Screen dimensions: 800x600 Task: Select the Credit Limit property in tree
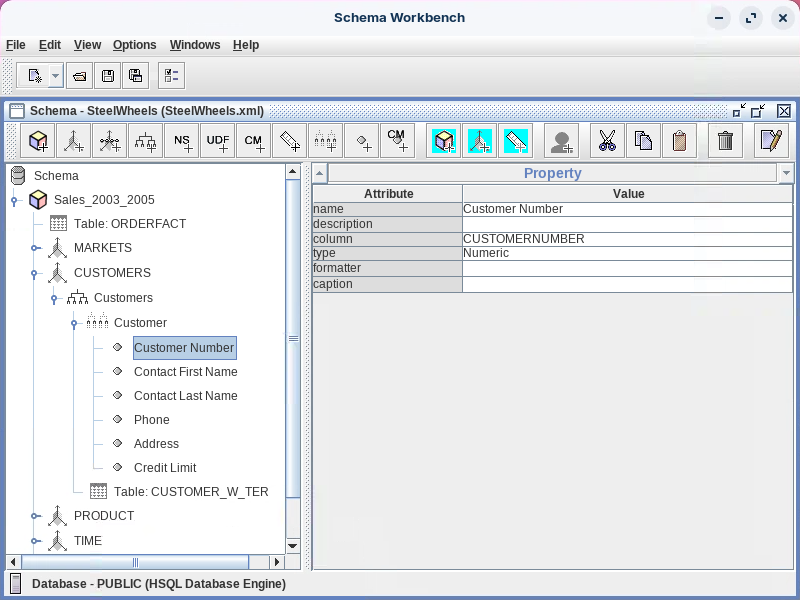(165, 468)
